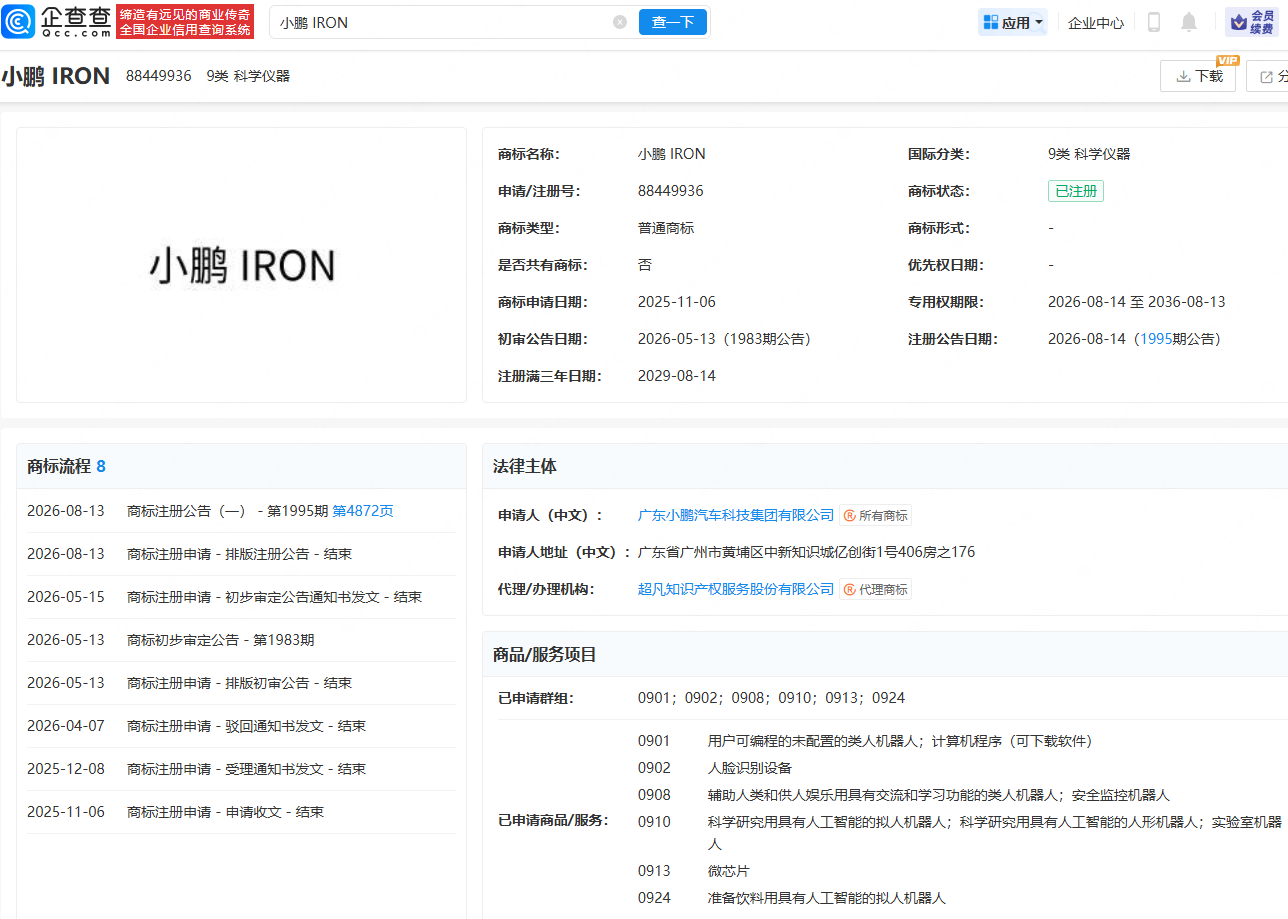Click 初审公告日期 value 2026-05-13（1983期公告）
The height and width of the screenshot is (919, 1288).
pyautogui.click(x=728, y=339)
